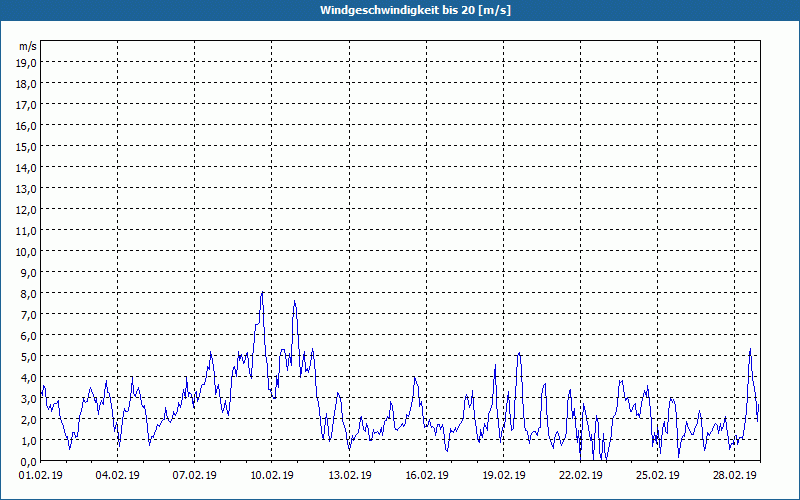Select the 01.02.19 date label

pos(40,476)
